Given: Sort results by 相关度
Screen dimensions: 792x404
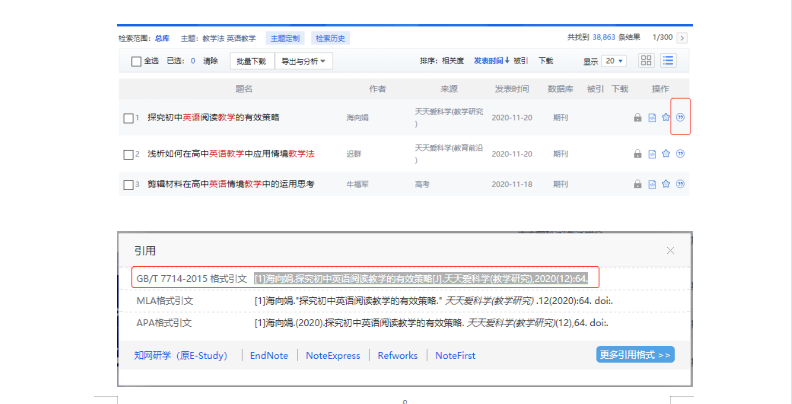Looking at the screenshot, I should coord(453,61).
